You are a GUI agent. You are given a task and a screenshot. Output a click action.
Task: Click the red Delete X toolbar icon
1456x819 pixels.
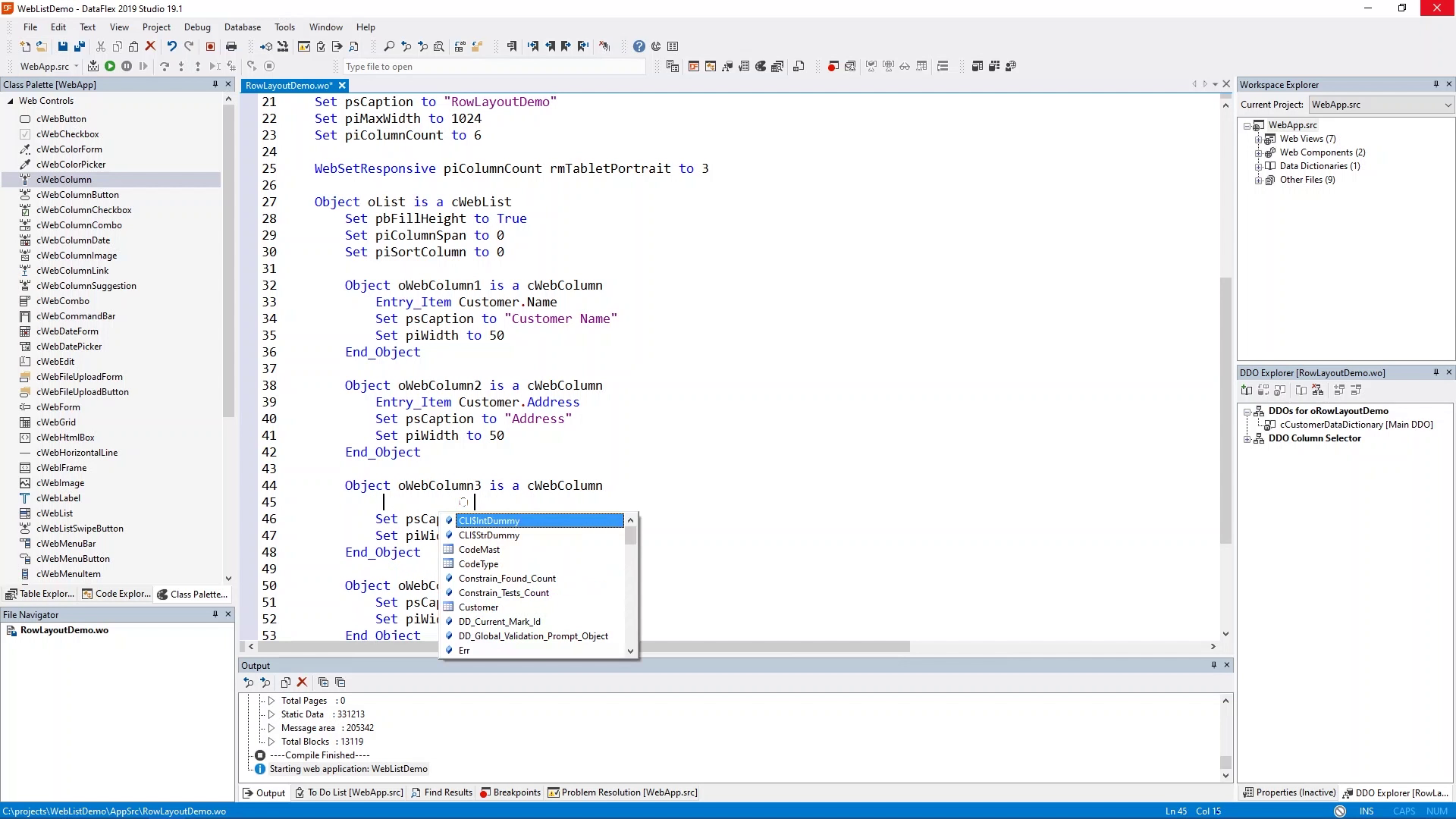tap(150, 46)
